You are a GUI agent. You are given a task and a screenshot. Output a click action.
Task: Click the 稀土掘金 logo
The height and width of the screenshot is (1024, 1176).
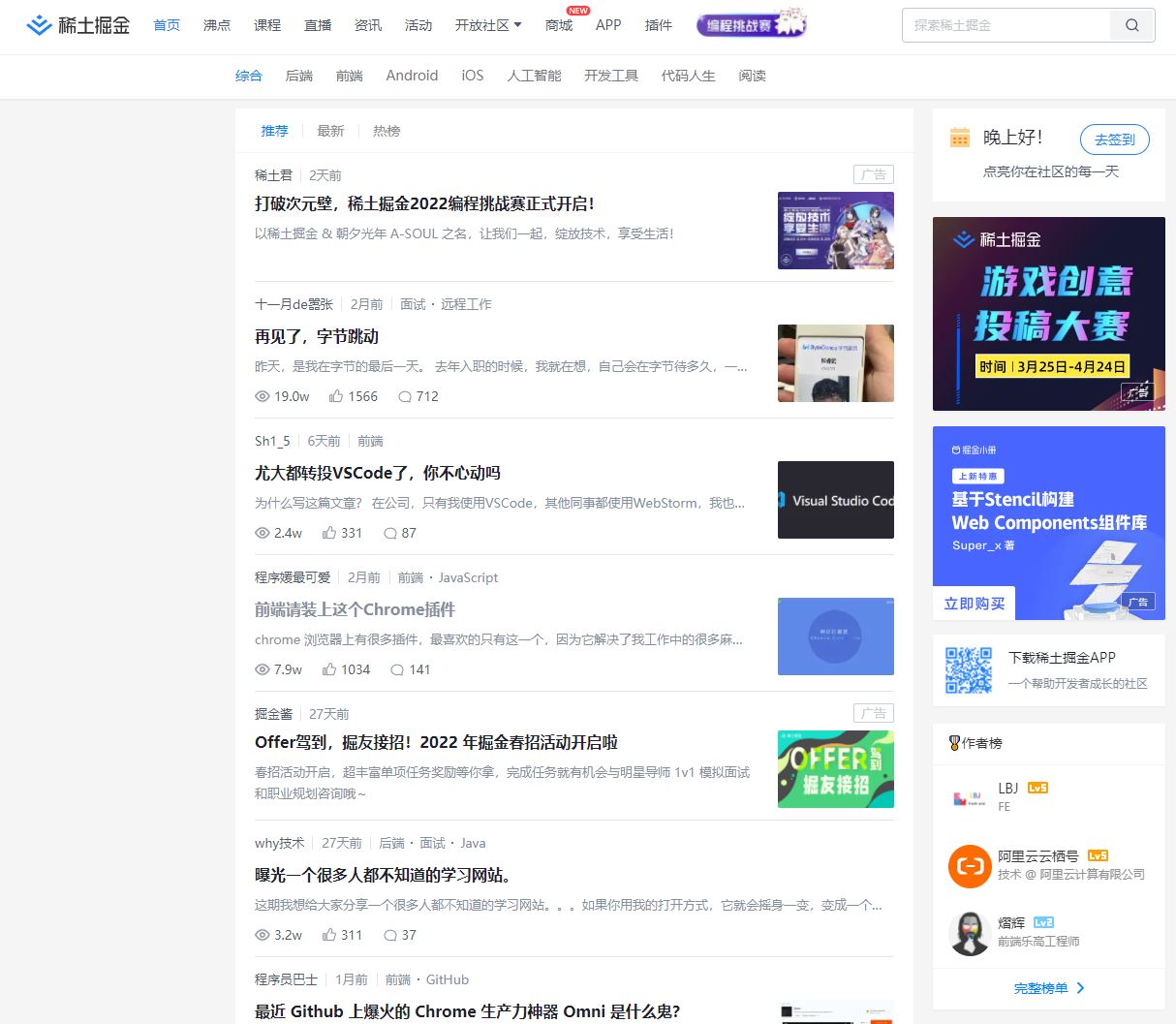click(77, 25)
